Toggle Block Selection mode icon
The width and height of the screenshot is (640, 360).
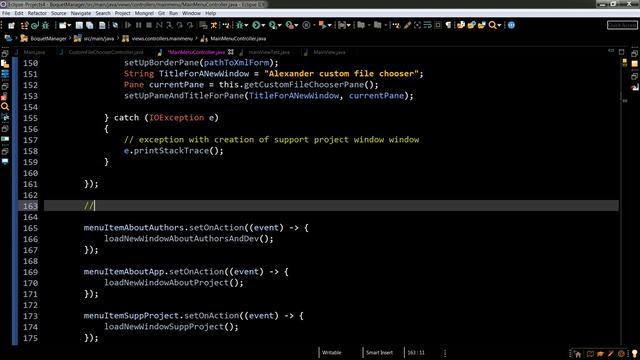[x=438, y=25]
